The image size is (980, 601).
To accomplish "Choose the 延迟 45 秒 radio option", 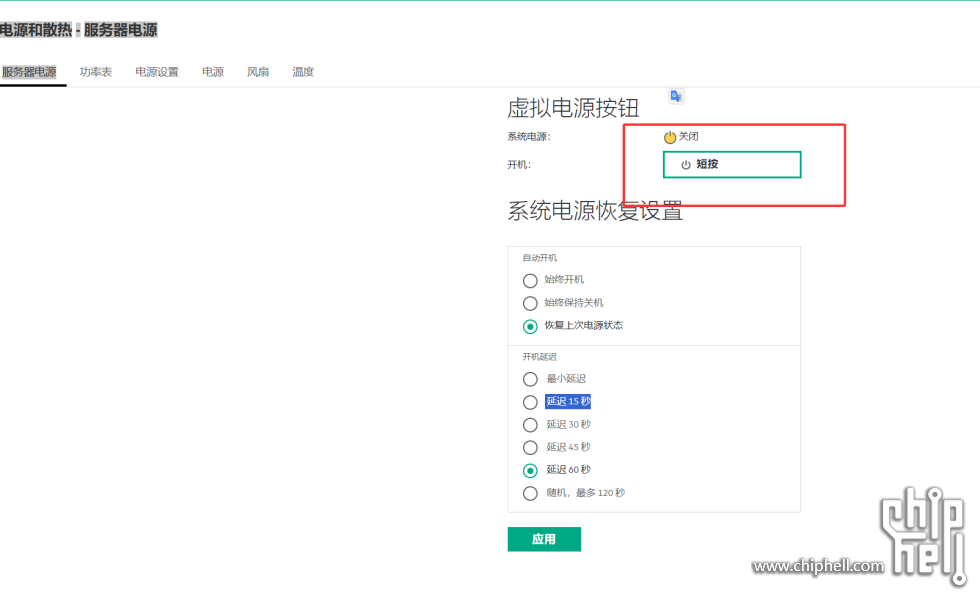I will 530,447.
